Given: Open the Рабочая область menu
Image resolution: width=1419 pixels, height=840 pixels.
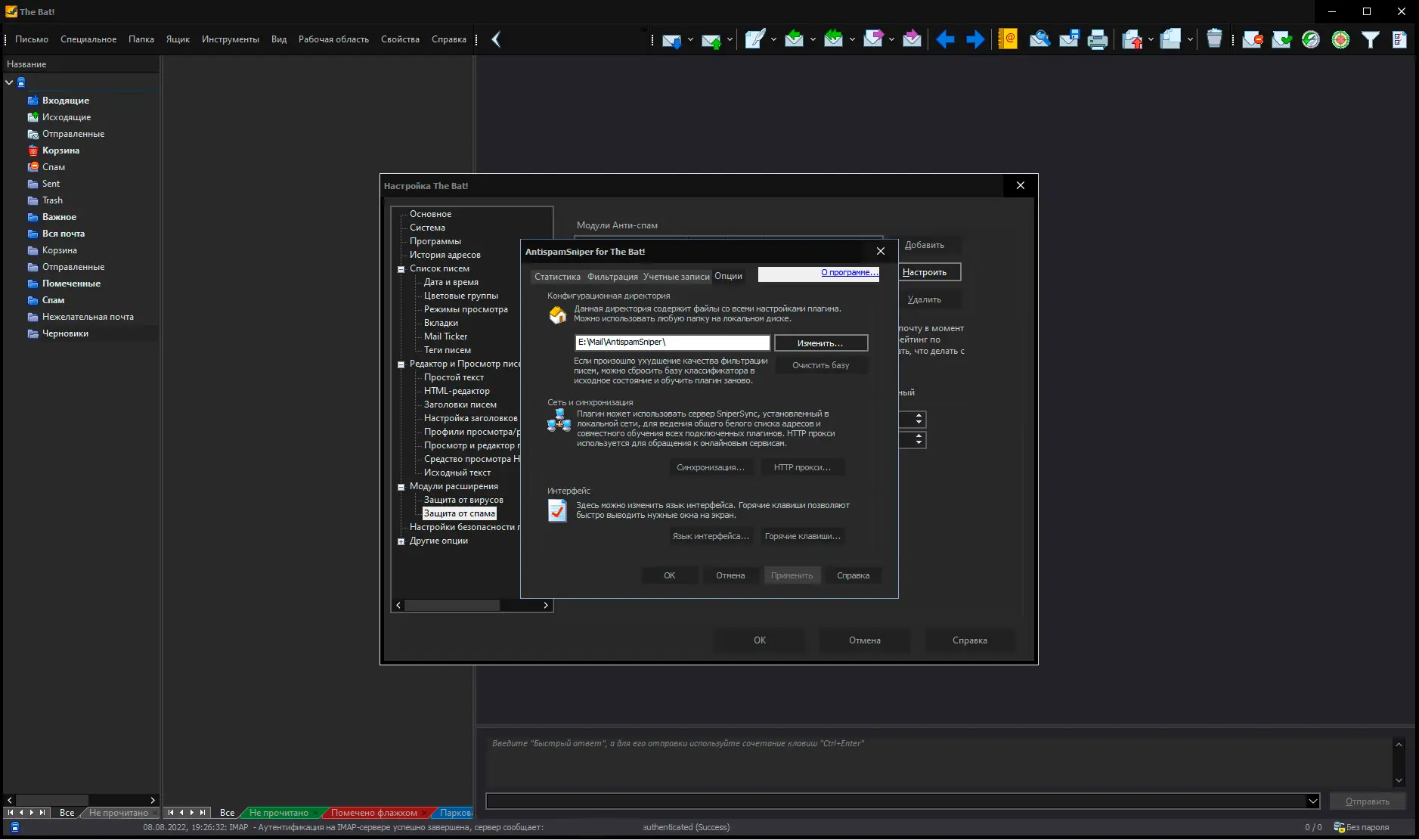Looking at the screenshot, I should 333,39.
